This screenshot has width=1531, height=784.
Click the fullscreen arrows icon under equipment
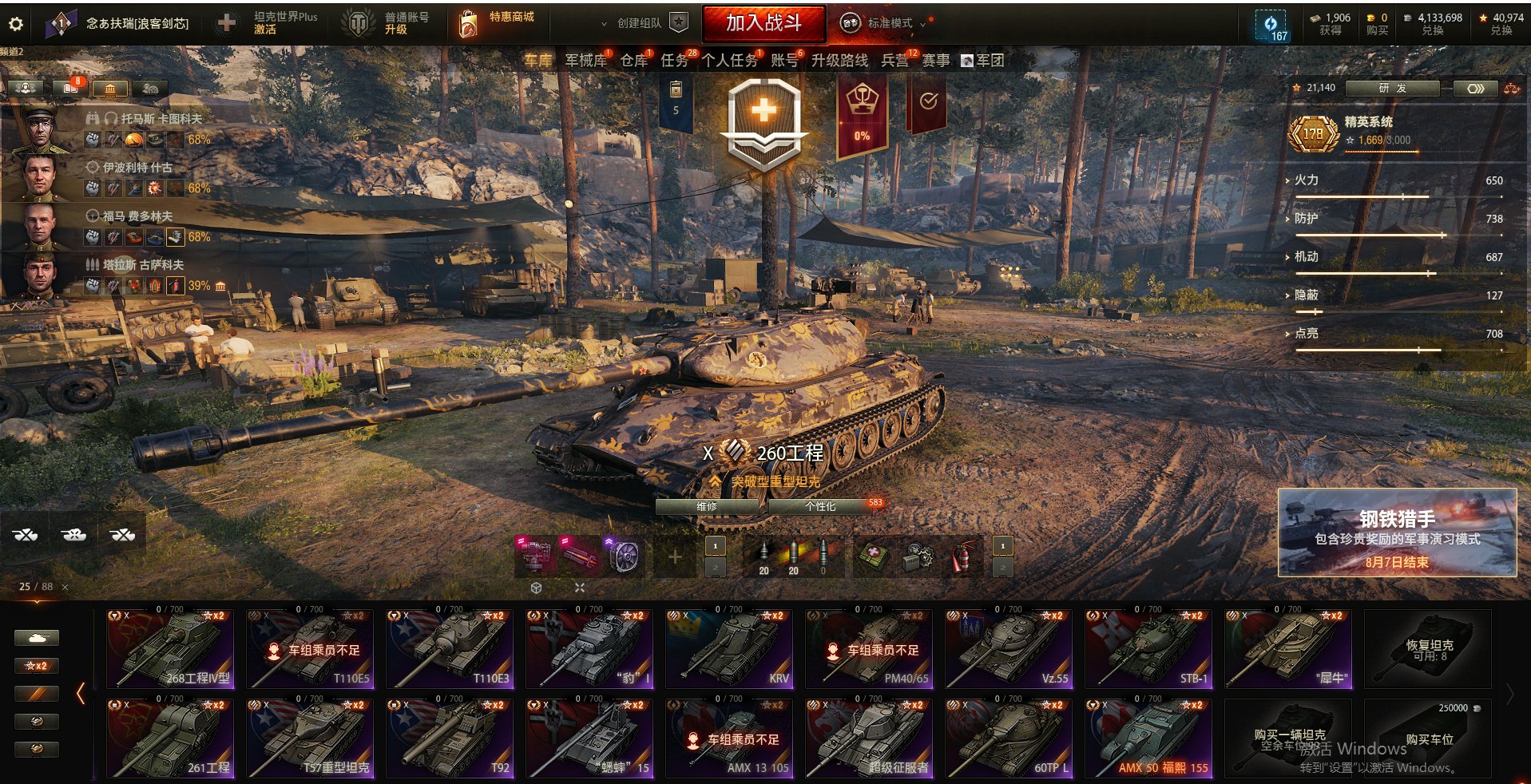580,588
